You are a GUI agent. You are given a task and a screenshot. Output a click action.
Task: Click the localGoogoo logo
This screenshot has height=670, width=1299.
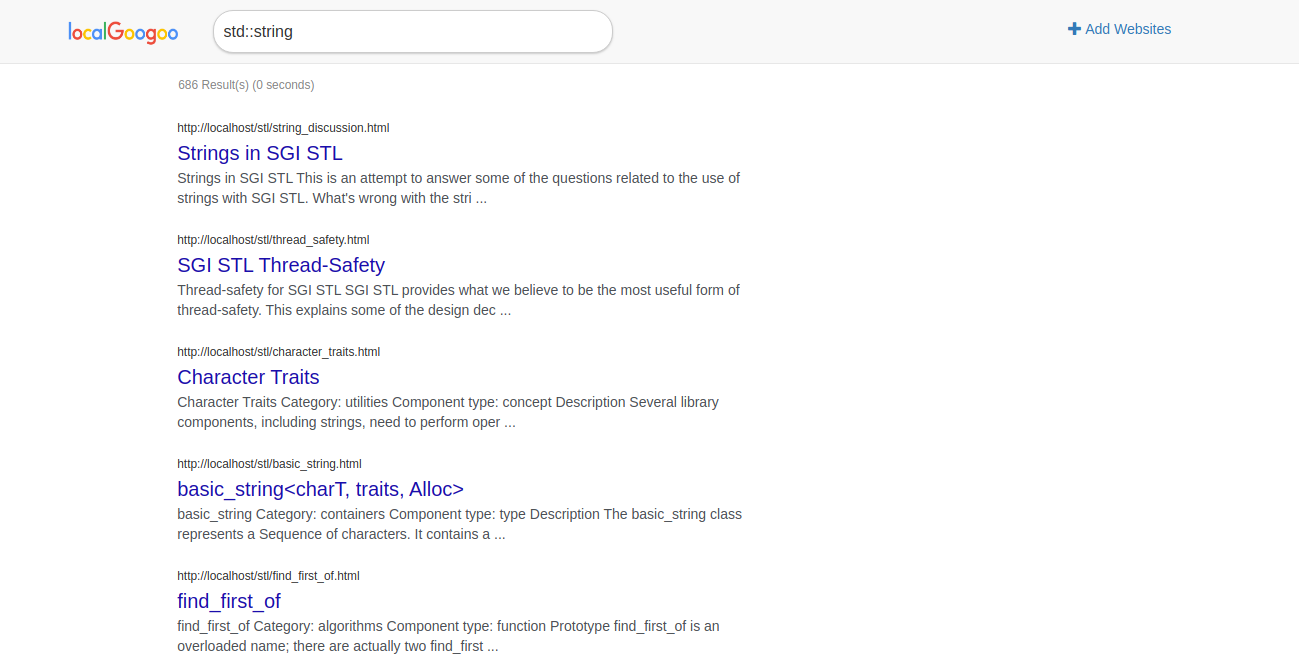tap(123, 32)
